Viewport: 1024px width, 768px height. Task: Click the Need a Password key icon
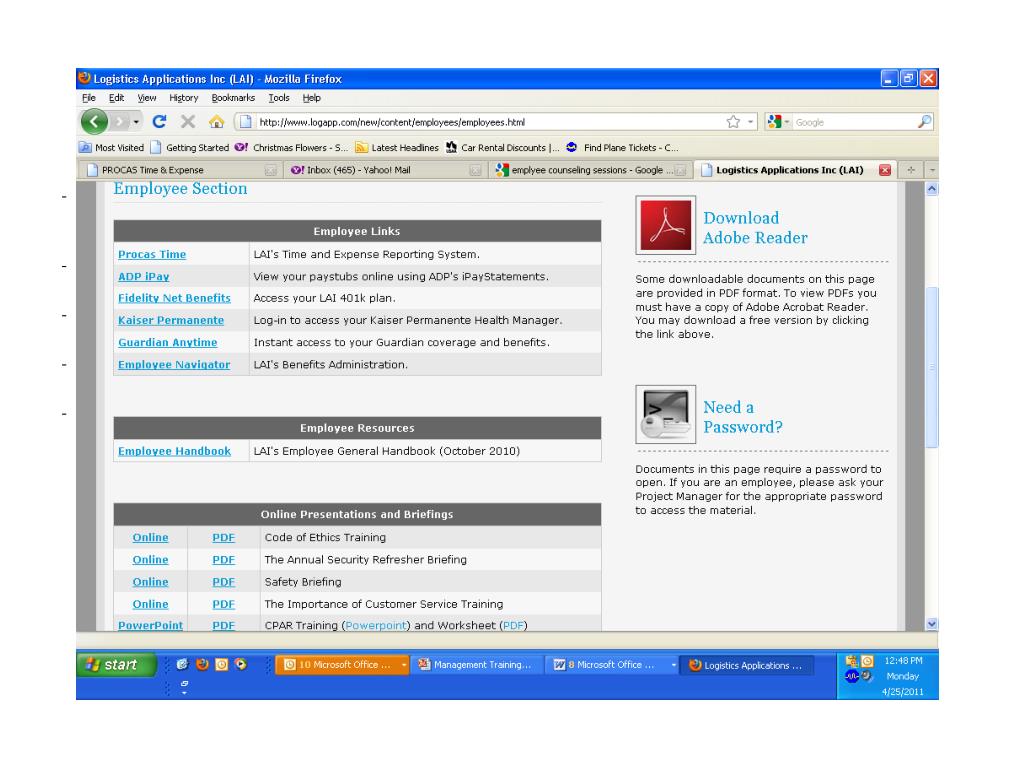tap(665, 415)
